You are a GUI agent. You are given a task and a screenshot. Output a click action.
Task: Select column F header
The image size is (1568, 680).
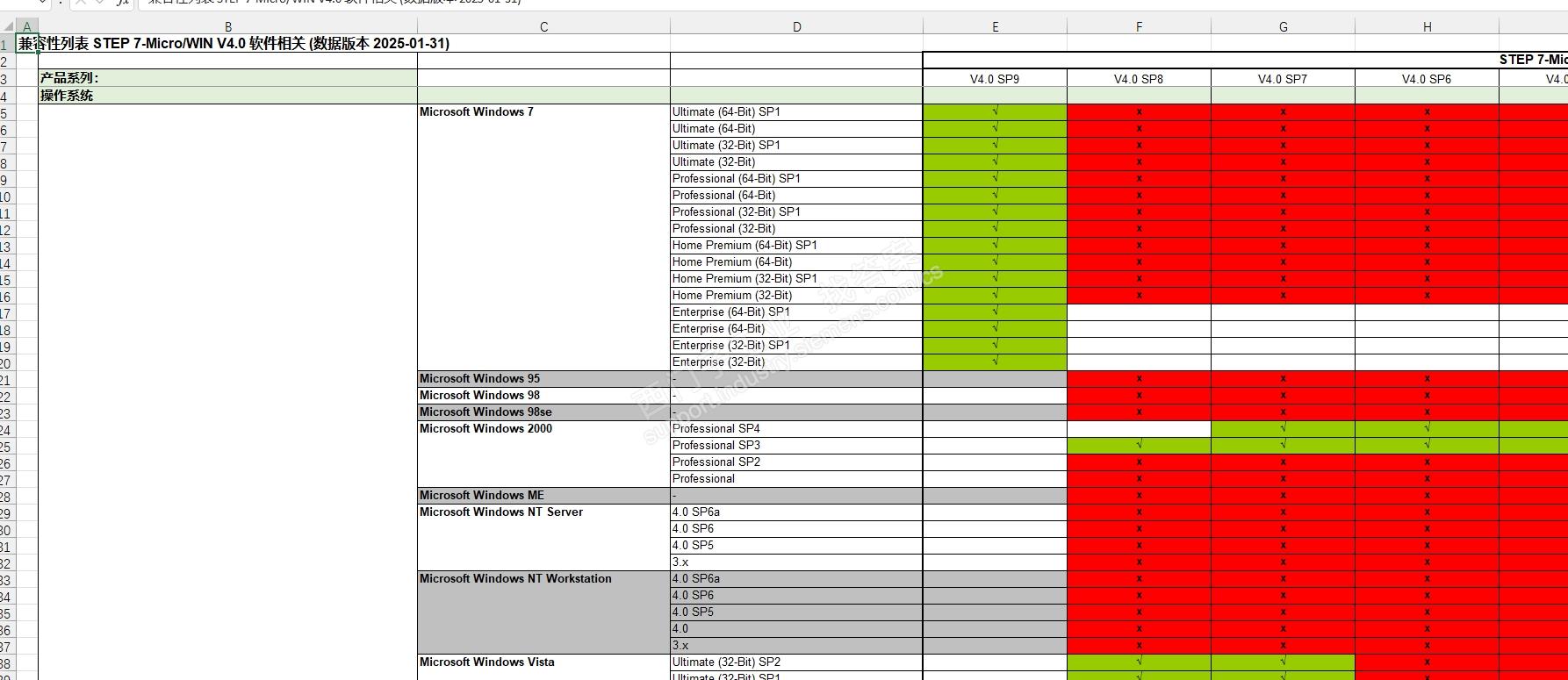pos(1140,27)
